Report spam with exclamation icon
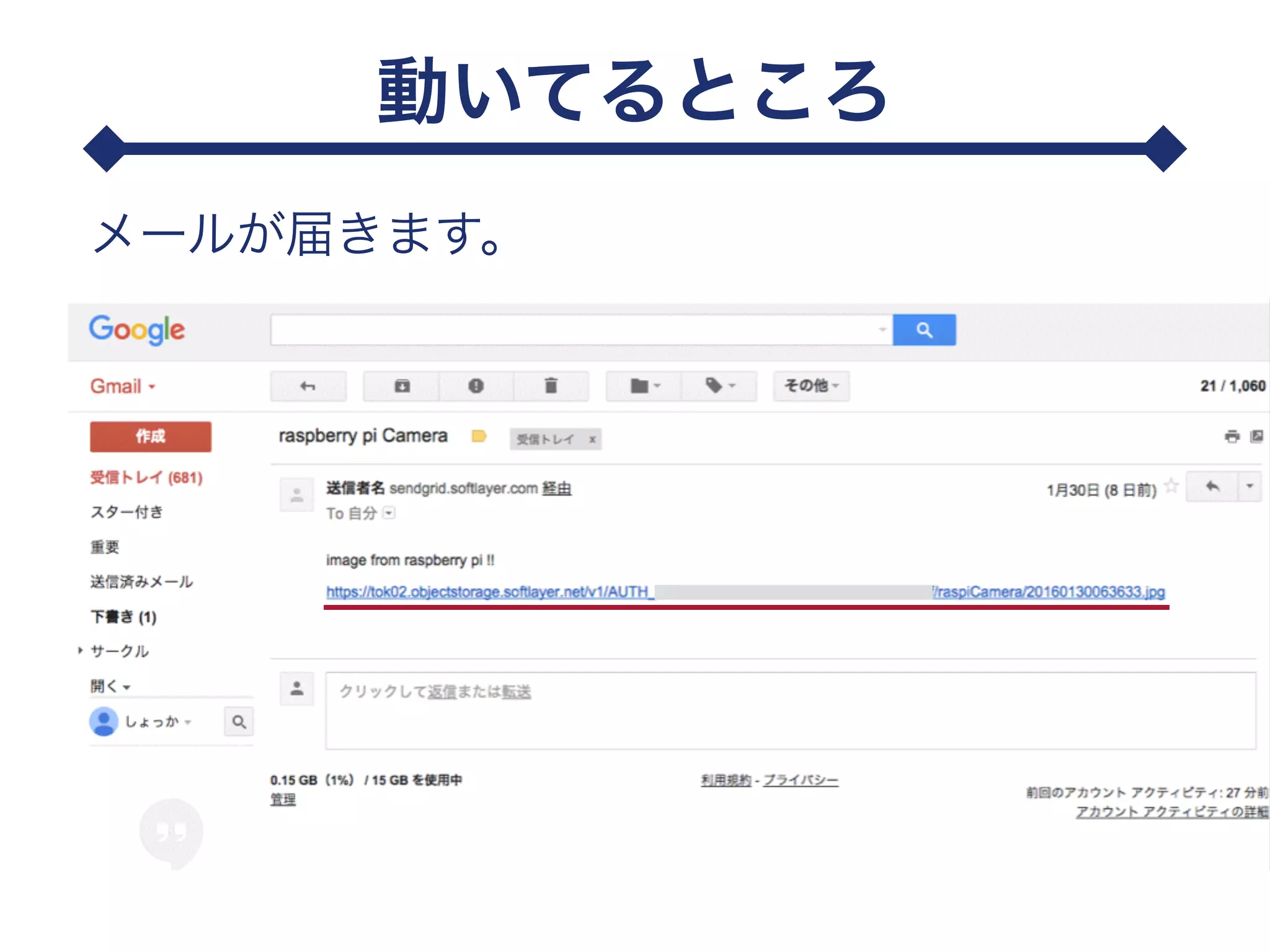 point(476,386)
